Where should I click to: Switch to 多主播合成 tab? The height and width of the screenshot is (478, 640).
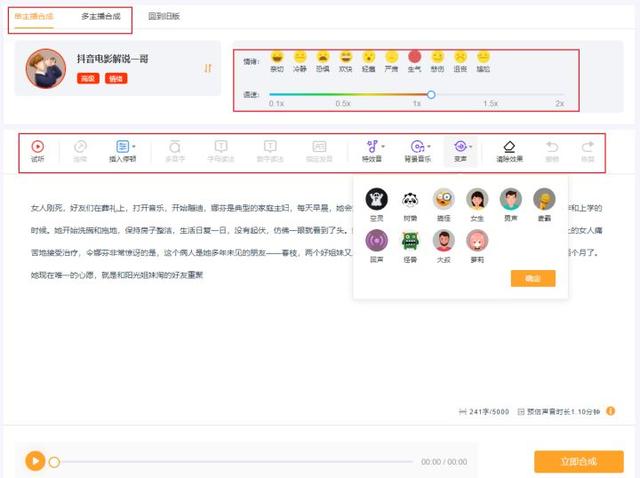pos(101,16)
